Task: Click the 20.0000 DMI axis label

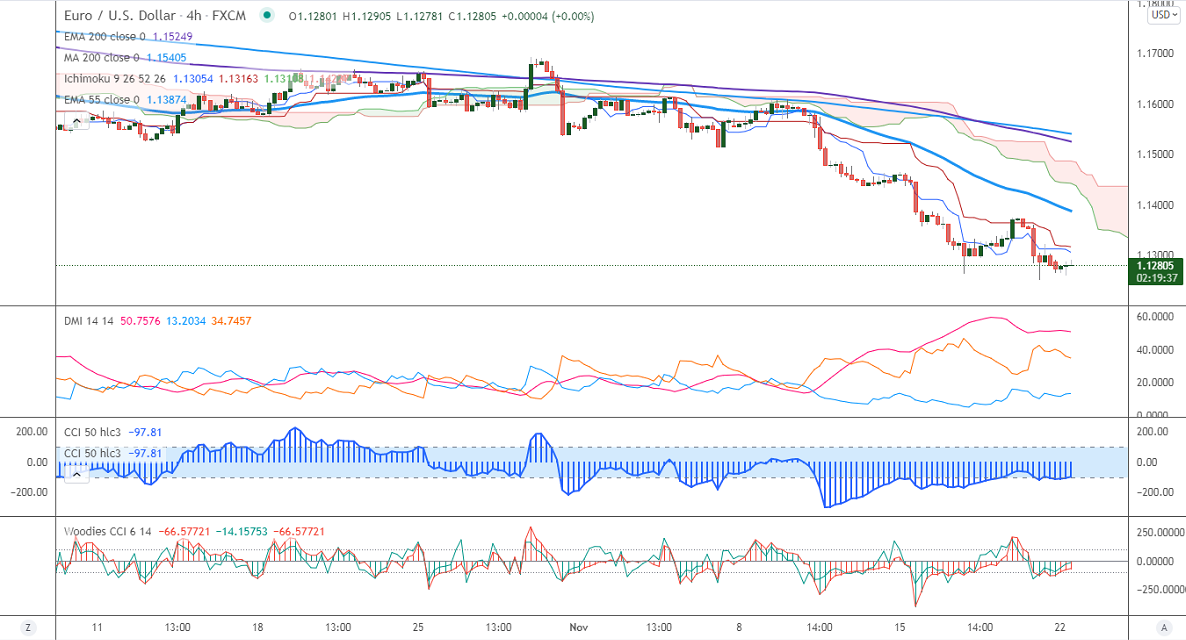Action: point(1155,382)
